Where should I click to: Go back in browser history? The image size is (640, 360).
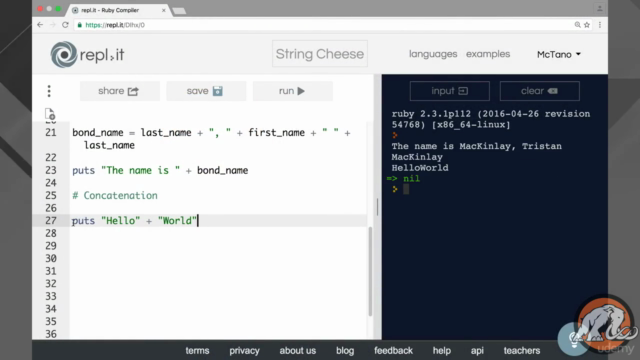40,25
